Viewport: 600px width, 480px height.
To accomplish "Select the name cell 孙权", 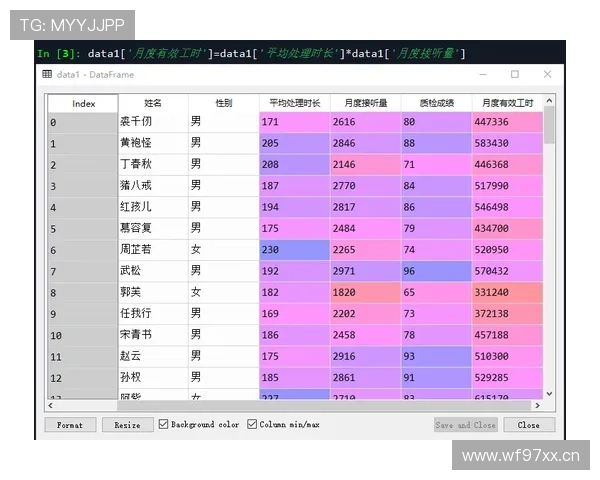I will tap(153, 378).
